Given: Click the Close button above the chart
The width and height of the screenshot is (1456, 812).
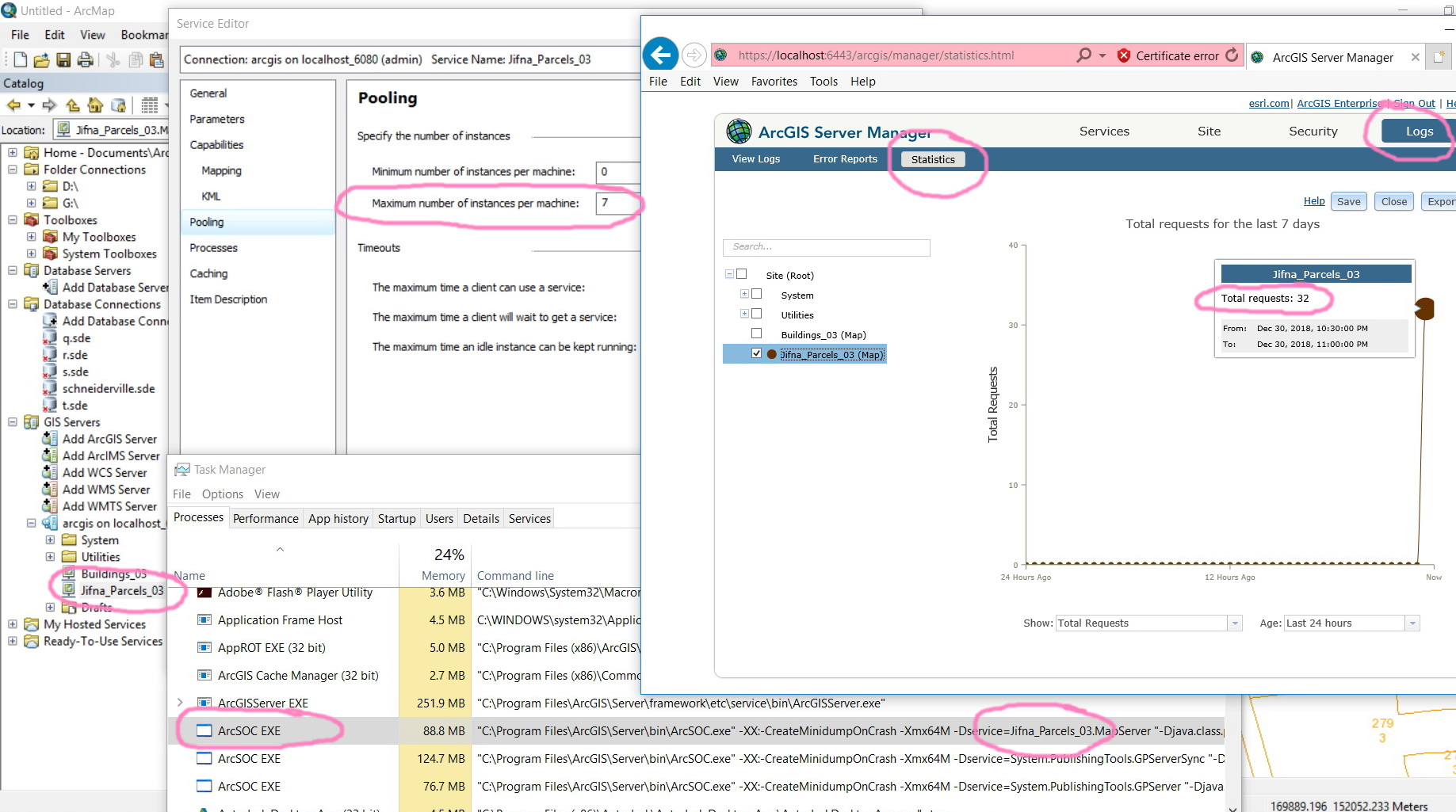Looking at the screenshot, I should (1394, 201).
